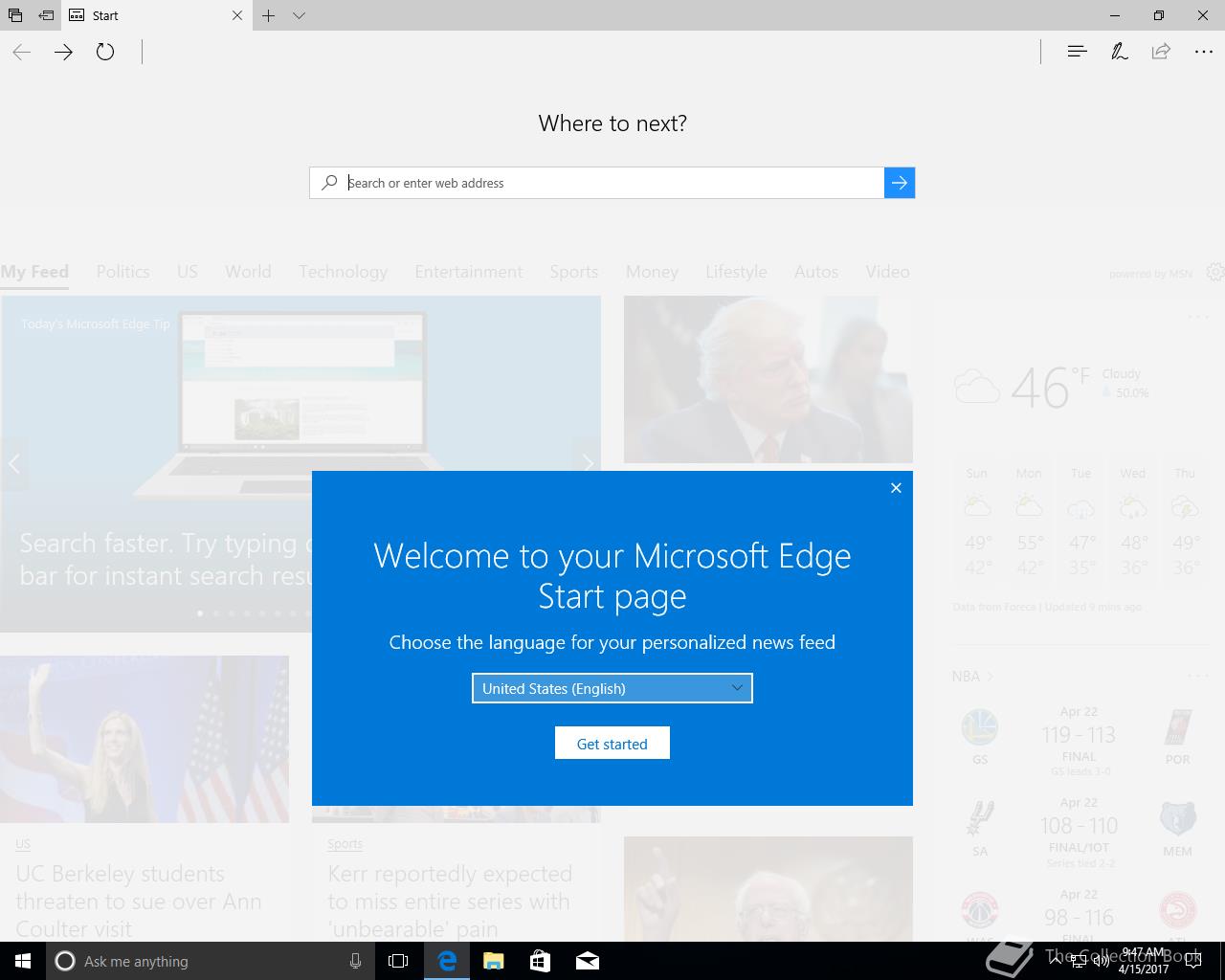1225x980 pixels.
Task: Open the Kerr reportedly expected article link
Action: coord(450,901)
